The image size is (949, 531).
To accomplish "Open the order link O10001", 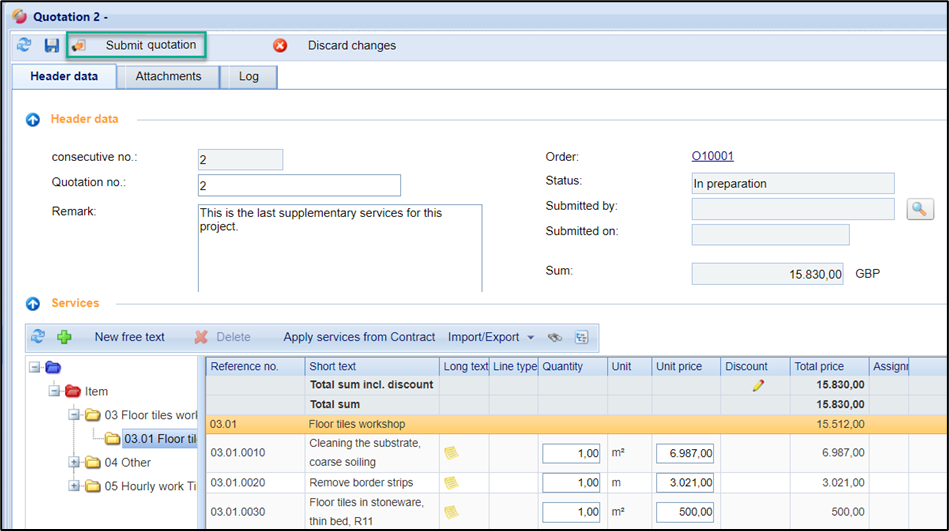I will click(712, 156).
